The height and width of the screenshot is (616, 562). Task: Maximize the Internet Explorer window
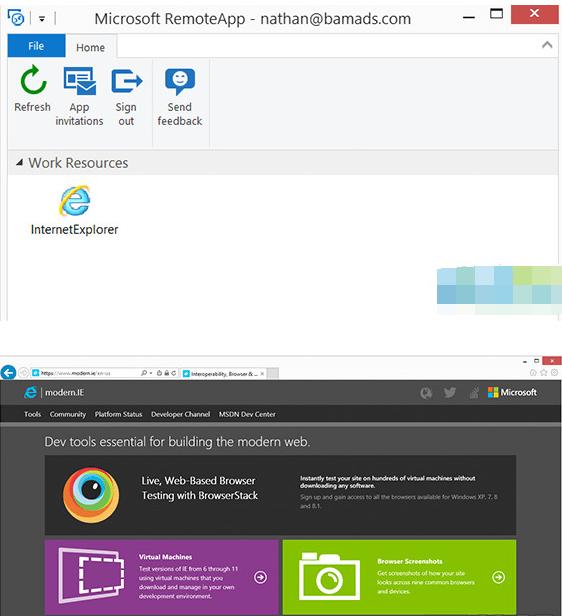tap(536, 361)
